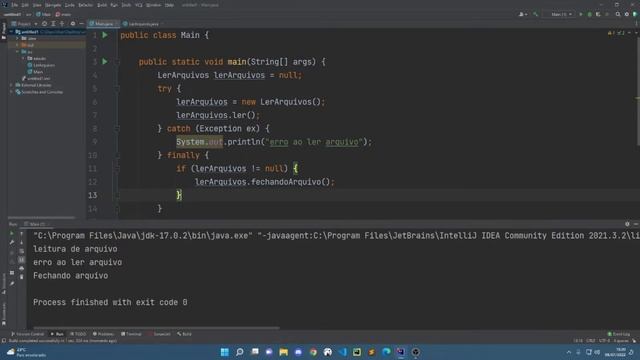Viewport: 640px width, 360px height.
Task: Open the Refactor menu
Action: (x=85, y=5)
